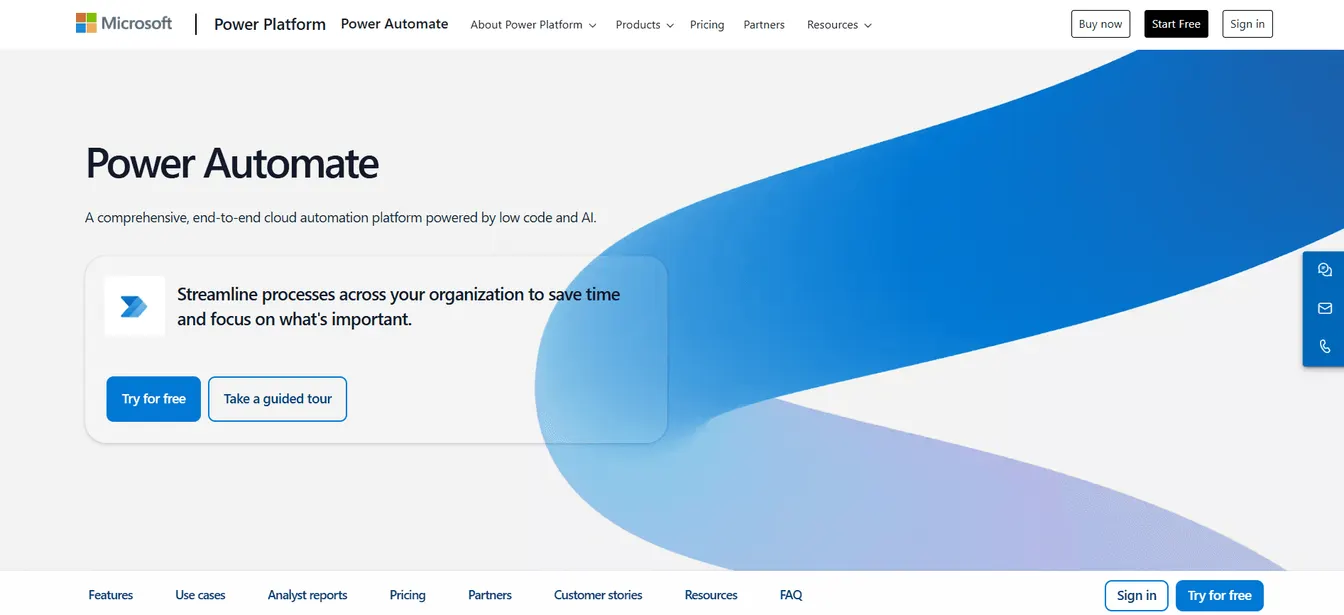
Task: Select Partners in the bottom section bar
Action: point(490,595)
